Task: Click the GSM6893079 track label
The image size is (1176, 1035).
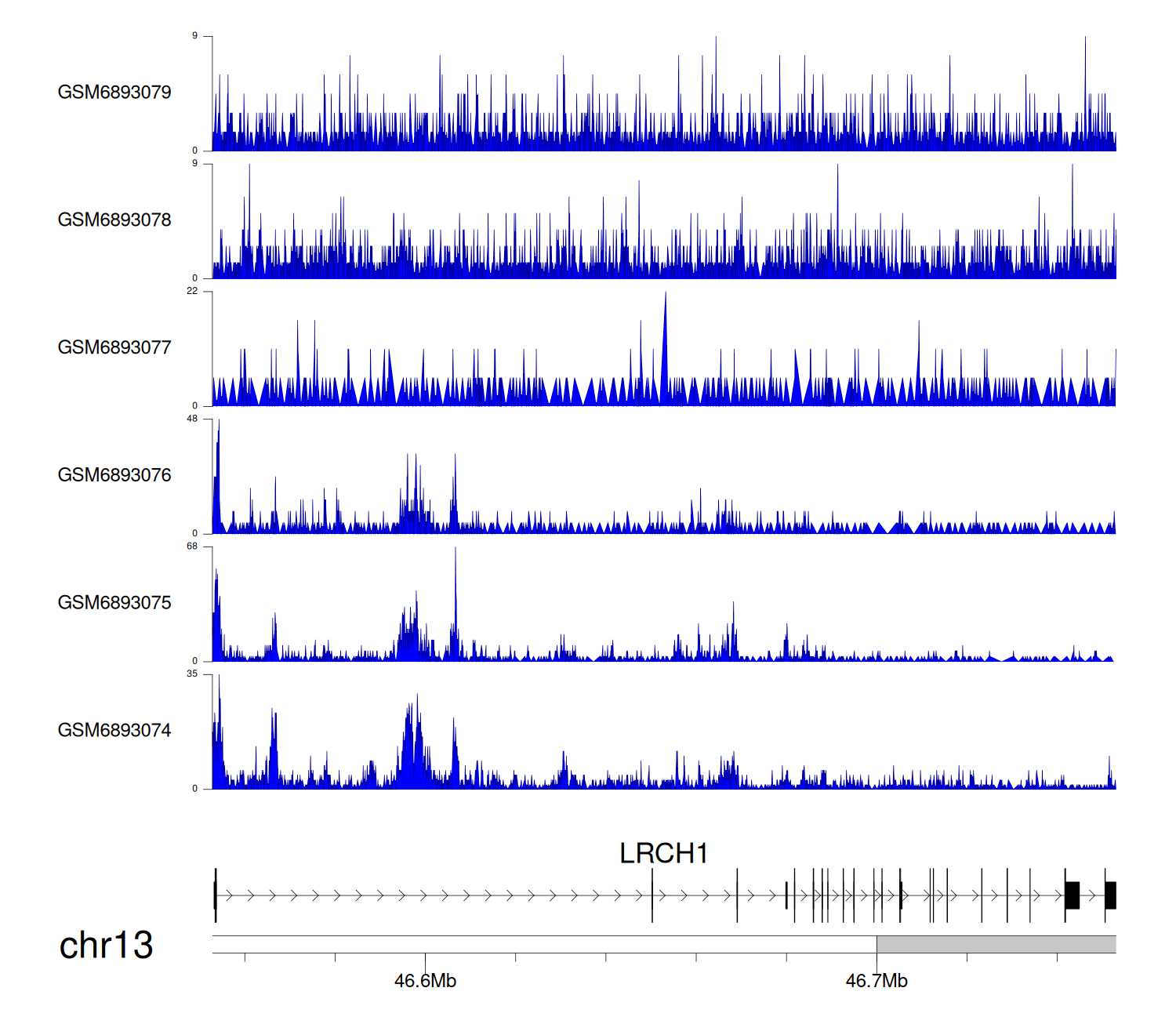Action: 114,93
